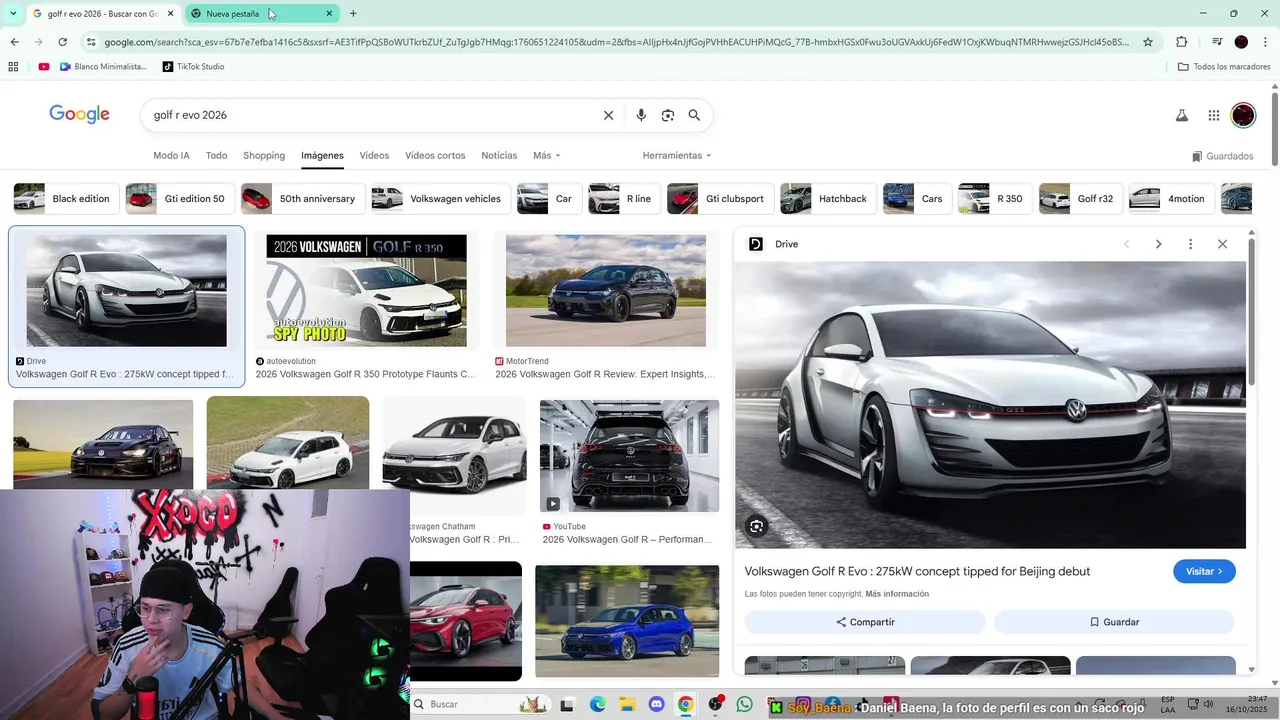Open YouTube black Golf R video thumbnail
Image resolution: width=1280 pixels, height=720 pixels.
tap(629, 456)
